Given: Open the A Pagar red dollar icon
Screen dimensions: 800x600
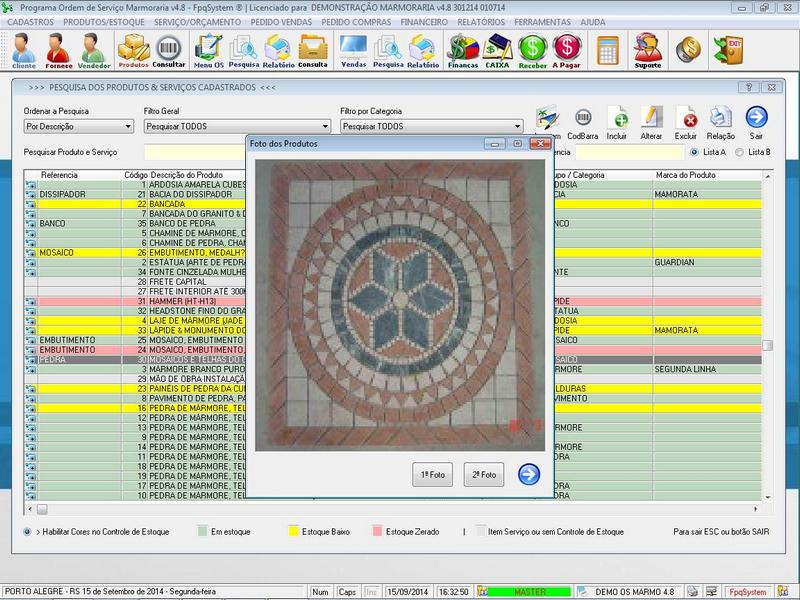Looking at the screenshot, I should 567,48.
